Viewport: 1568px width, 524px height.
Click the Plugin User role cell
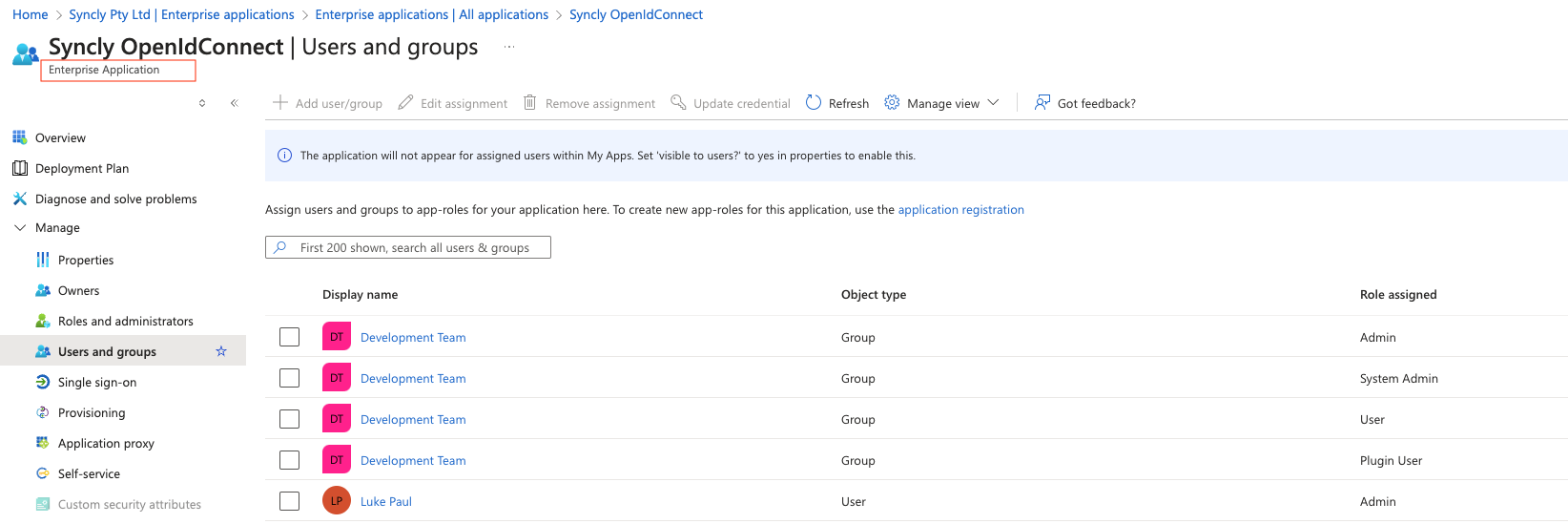click(1391, 460)
